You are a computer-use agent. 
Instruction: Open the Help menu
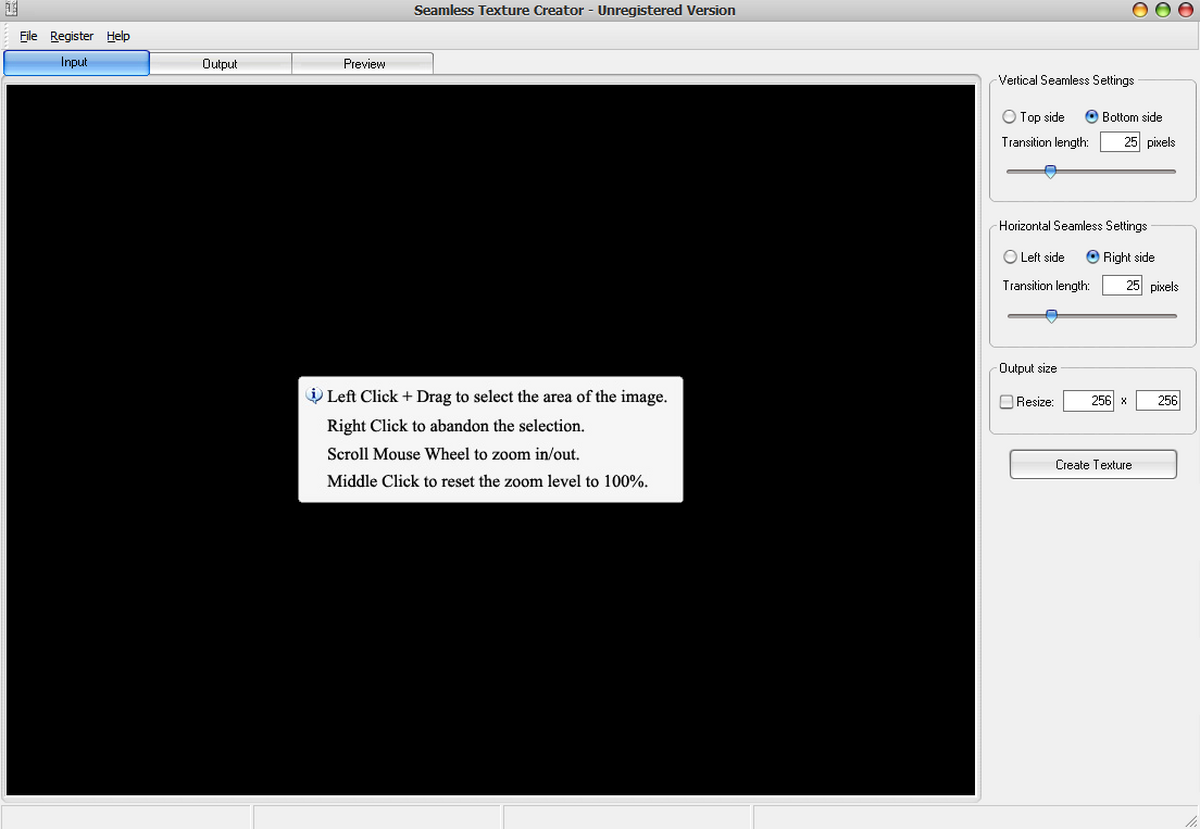118,36
